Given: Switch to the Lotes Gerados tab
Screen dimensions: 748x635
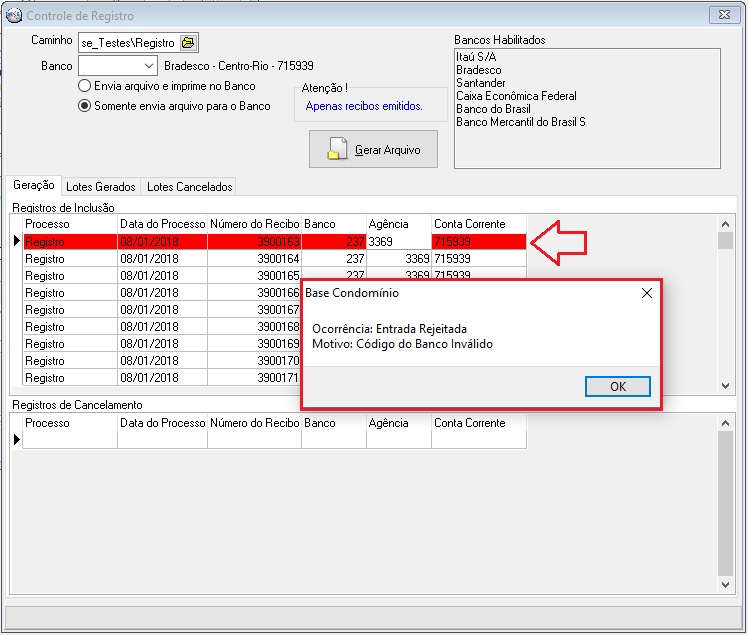Looking at the screenshot, I should 101,187.
